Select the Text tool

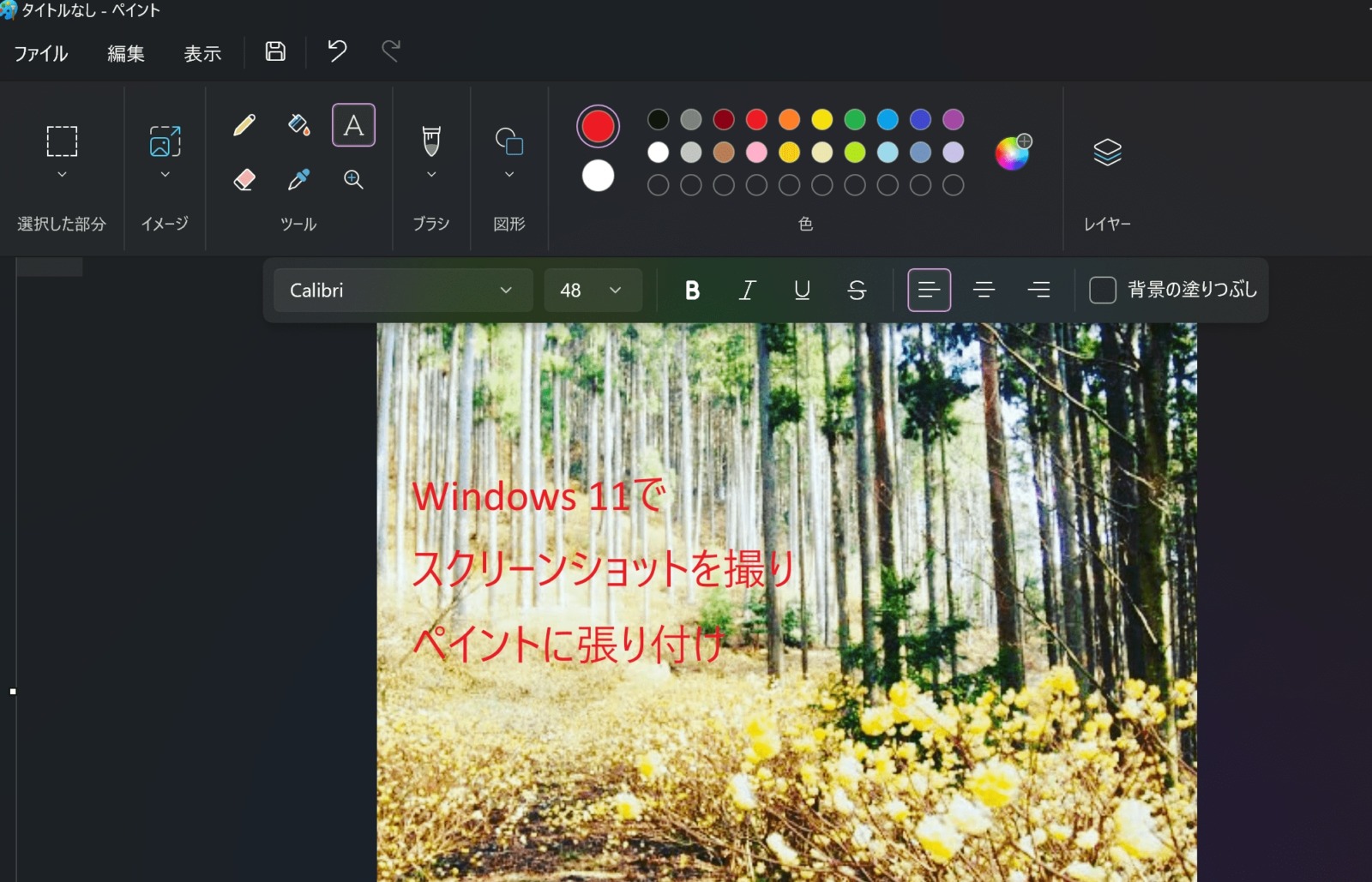353,125
